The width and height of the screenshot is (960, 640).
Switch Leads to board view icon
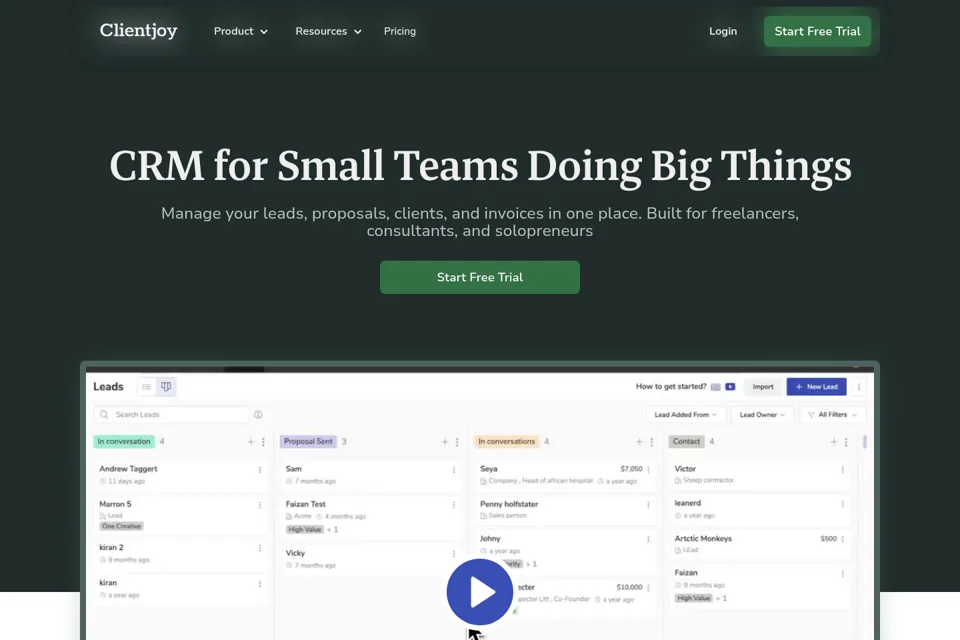(x=166, y=386)
